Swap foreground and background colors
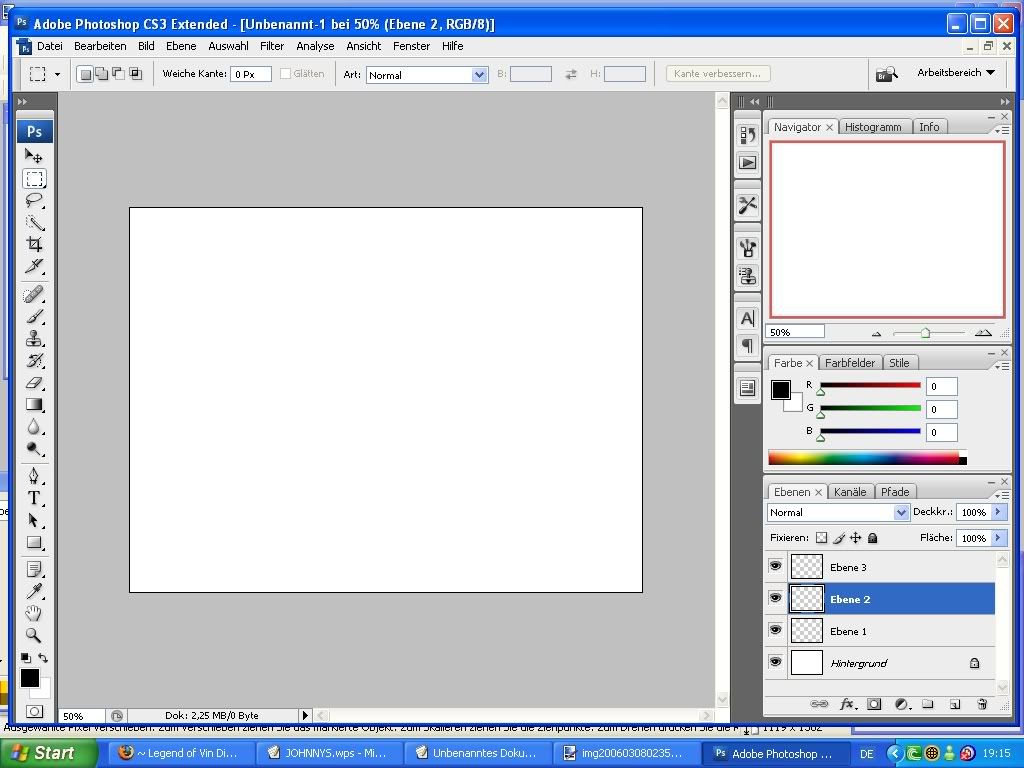The height and width of the screenshot is (768, 1024). pyautogui.click(x=43, y=658)
